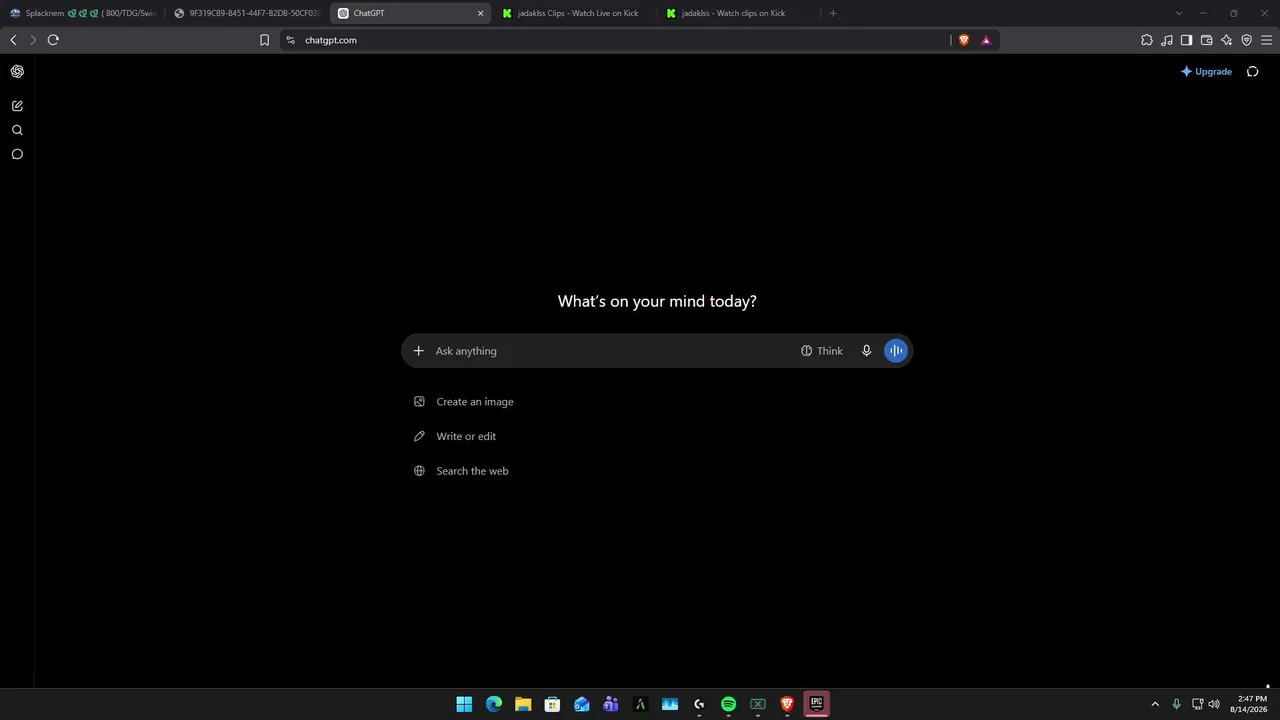Go back in browser history
The width and height of the screenshot is (1280, 720).
(13, 40)
